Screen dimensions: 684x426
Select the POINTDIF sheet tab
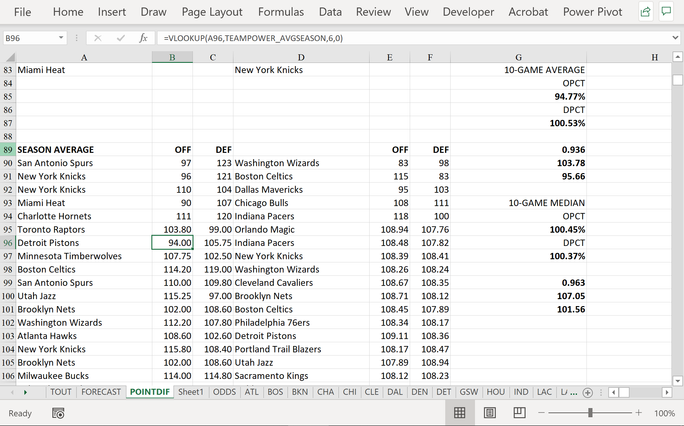click(150, 392)
